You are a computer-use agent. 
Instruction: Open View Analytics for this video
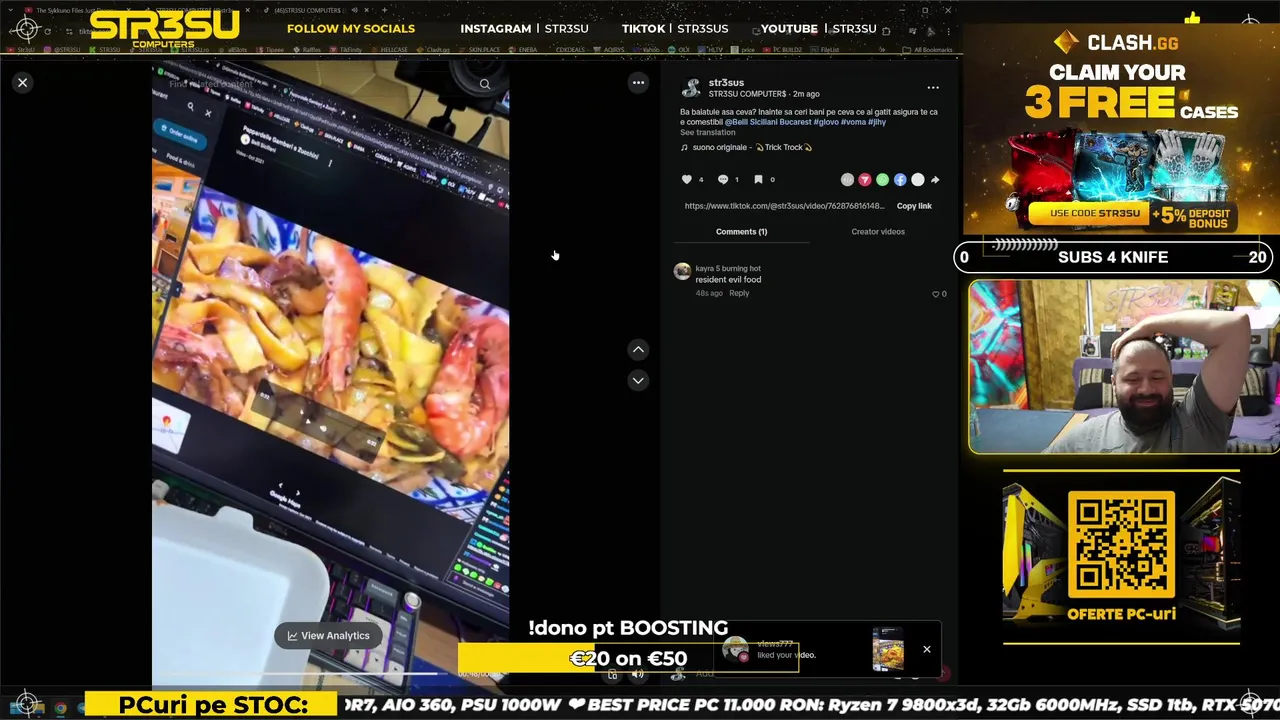(328, 636)
